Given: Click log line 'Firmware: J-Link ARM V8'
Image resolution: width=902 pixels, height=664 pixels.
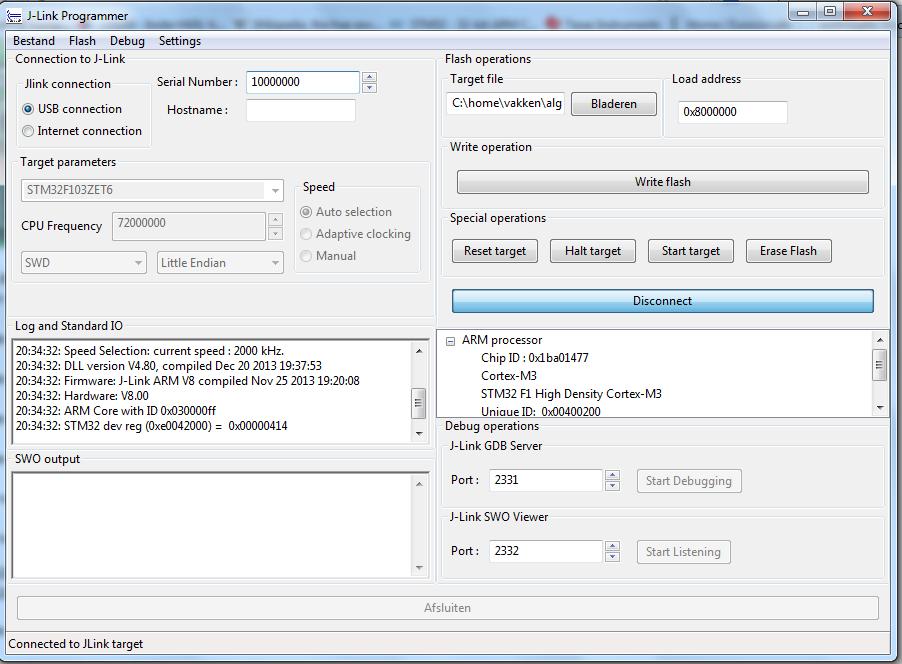Looking at the screenshot, I should (188, 381).
